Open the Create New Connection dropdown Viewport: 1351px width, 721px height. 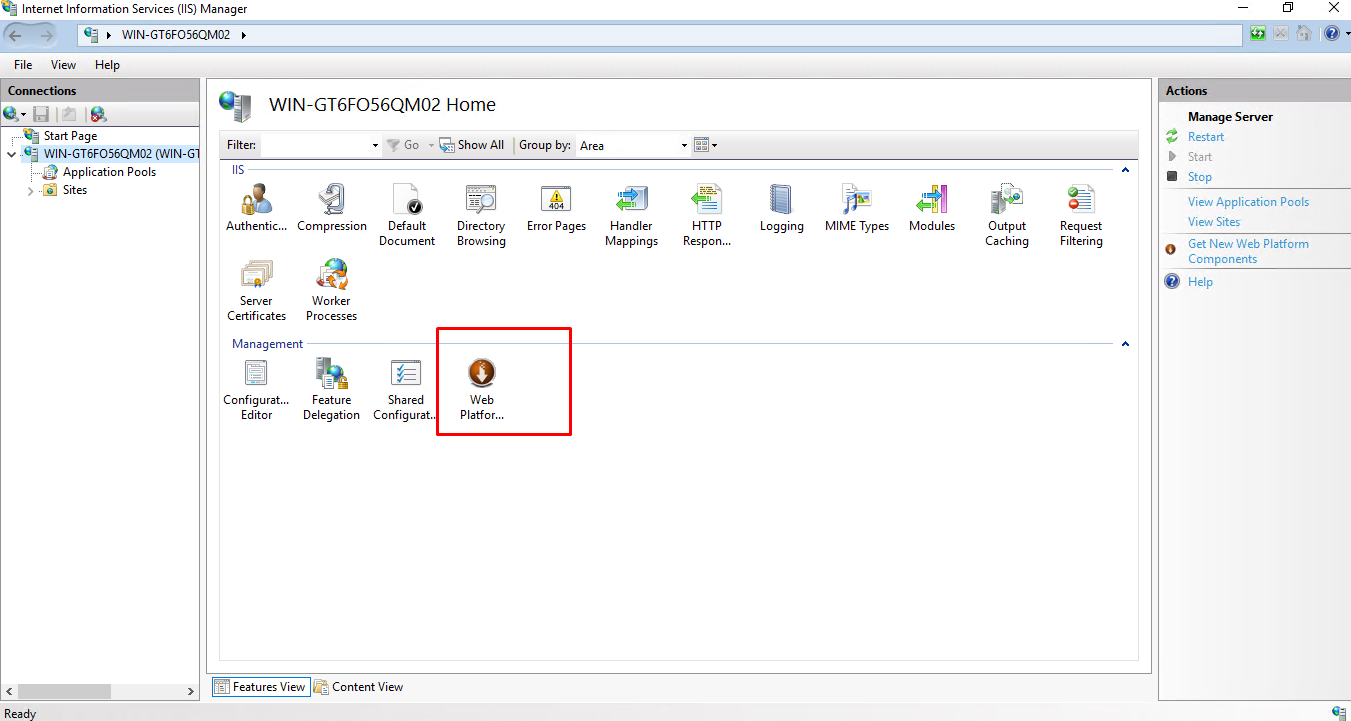tap(14, 115)
